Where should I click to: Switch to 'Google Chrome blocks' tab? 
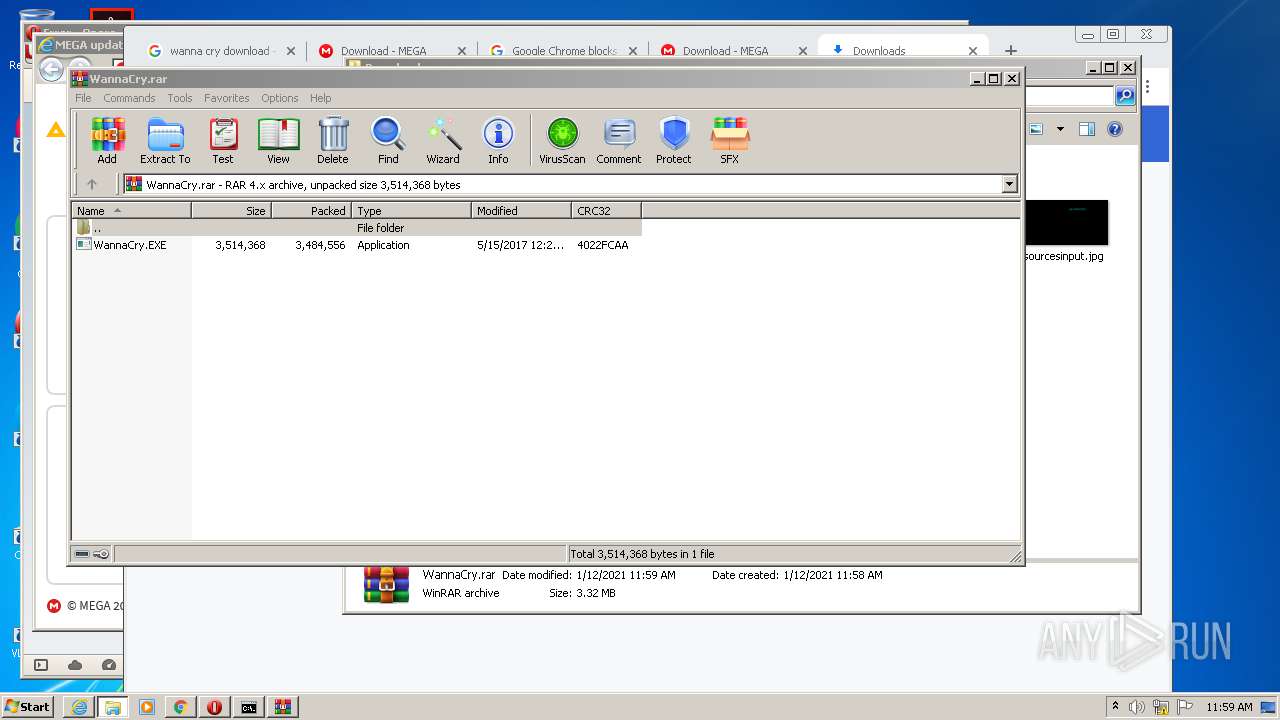point(564,51)
